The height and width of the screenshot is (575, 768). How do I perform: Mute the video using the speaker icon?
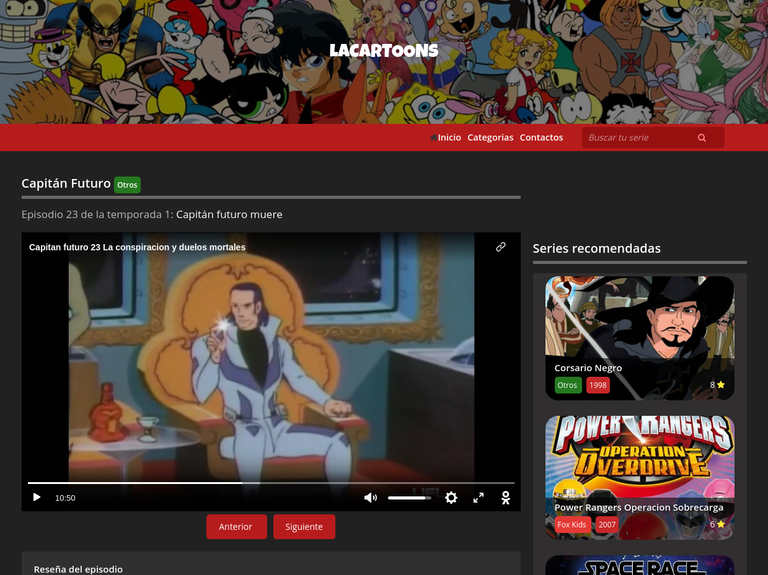point(370,498)
